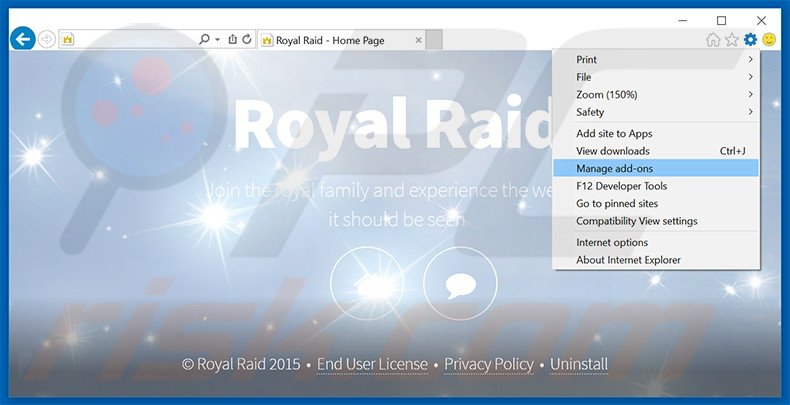Expand the Zoom (150%) submenu
Viewport: 790px width, 405px height.
pyautogui.click(x=656, y=95)
